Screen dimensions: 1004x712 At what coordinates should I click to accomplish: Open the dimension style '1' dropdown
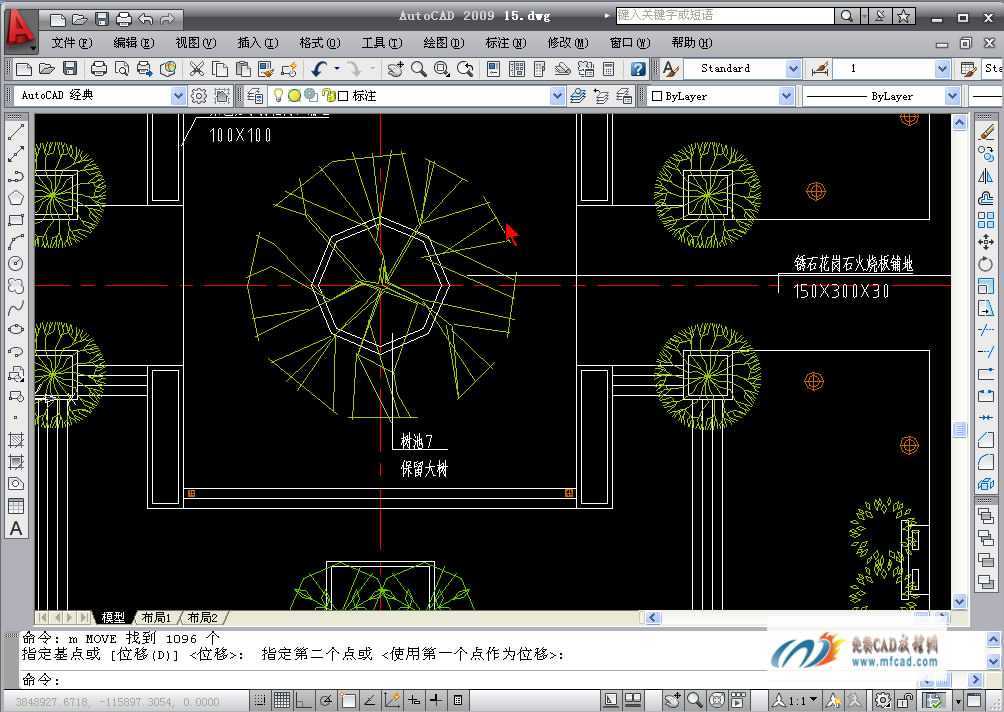pos(942,69)
